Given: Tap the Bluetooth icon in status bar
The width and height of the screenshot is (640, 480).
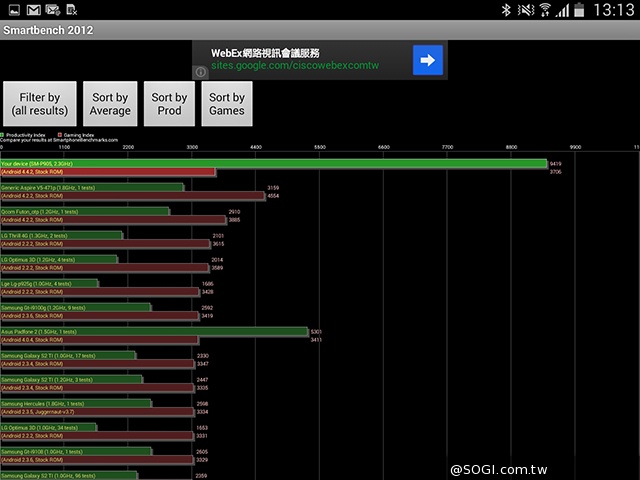Looking at the screenshot, I should [x=507, y=10].
